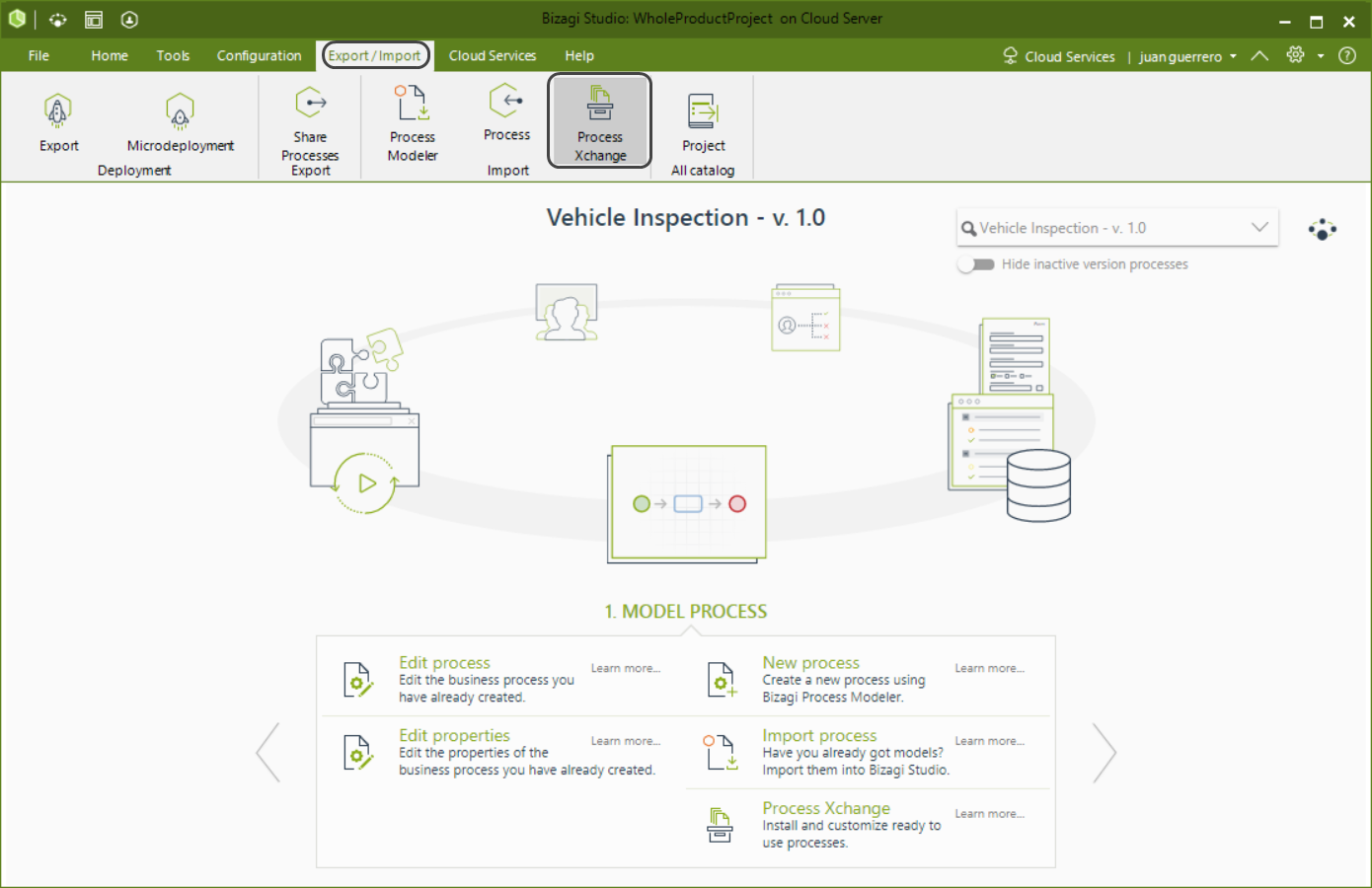Viewport: 1372px width, 888px height.
Task: Open the juan guerrero user dropdown
Action: [1187, 56]
